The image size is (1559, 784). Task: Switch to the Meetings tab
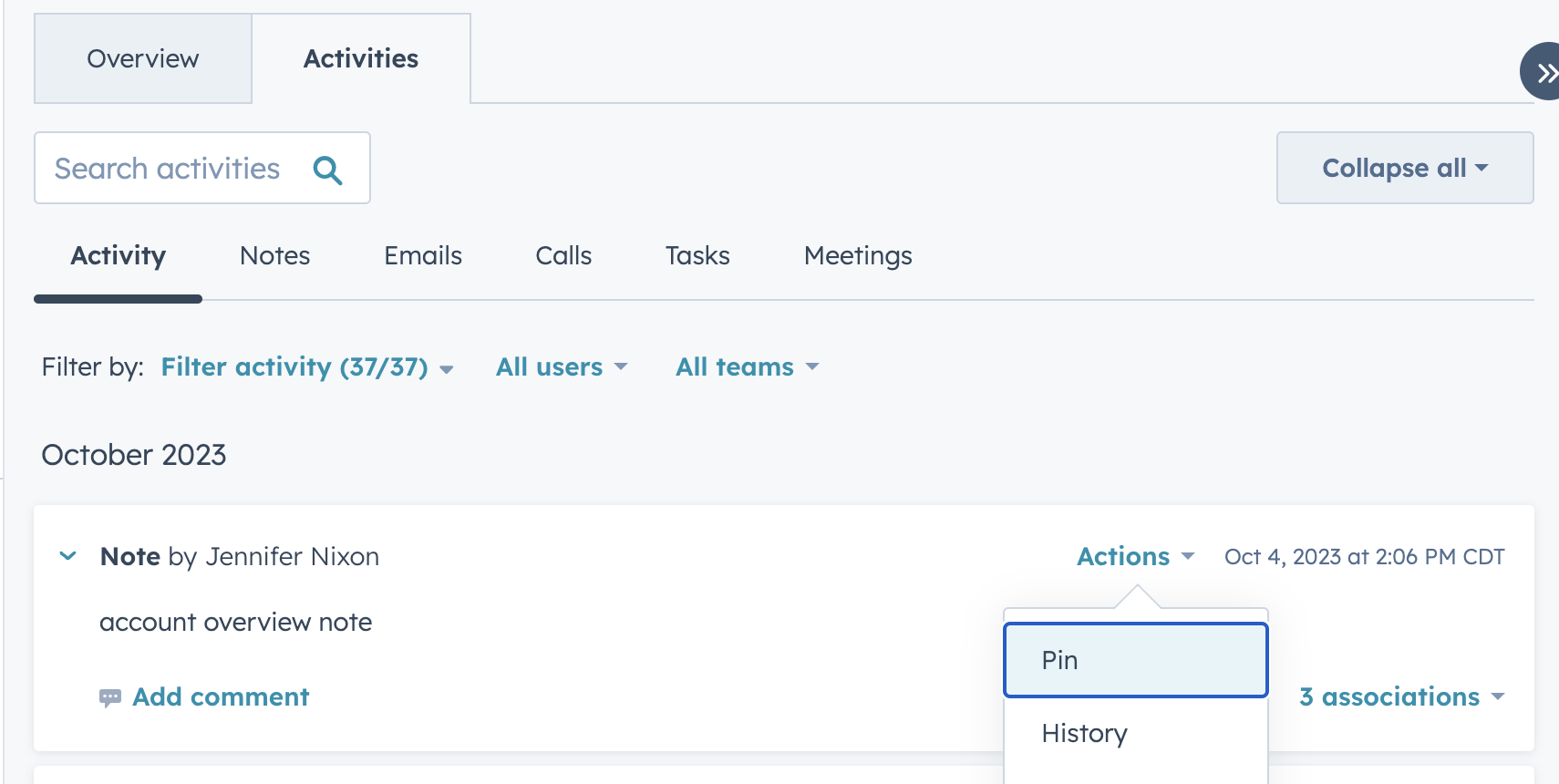[858, 256]
